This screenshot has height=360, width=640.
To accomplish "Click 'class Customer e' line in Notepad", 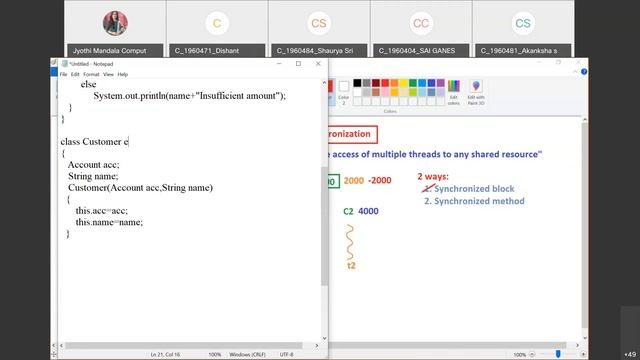I will coord(94,142).
